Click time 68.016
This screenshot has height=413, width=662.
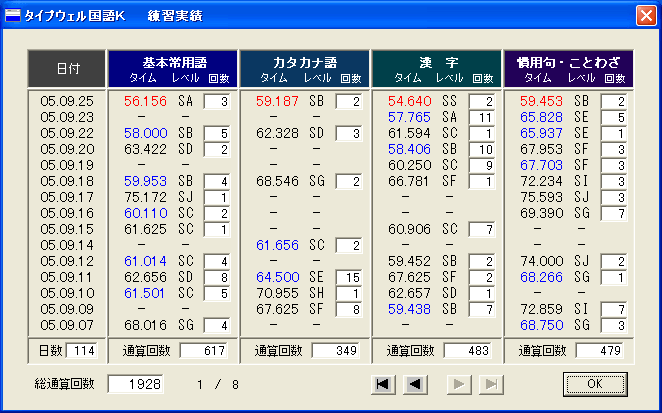pyautogui.click(x=145, y=326)
